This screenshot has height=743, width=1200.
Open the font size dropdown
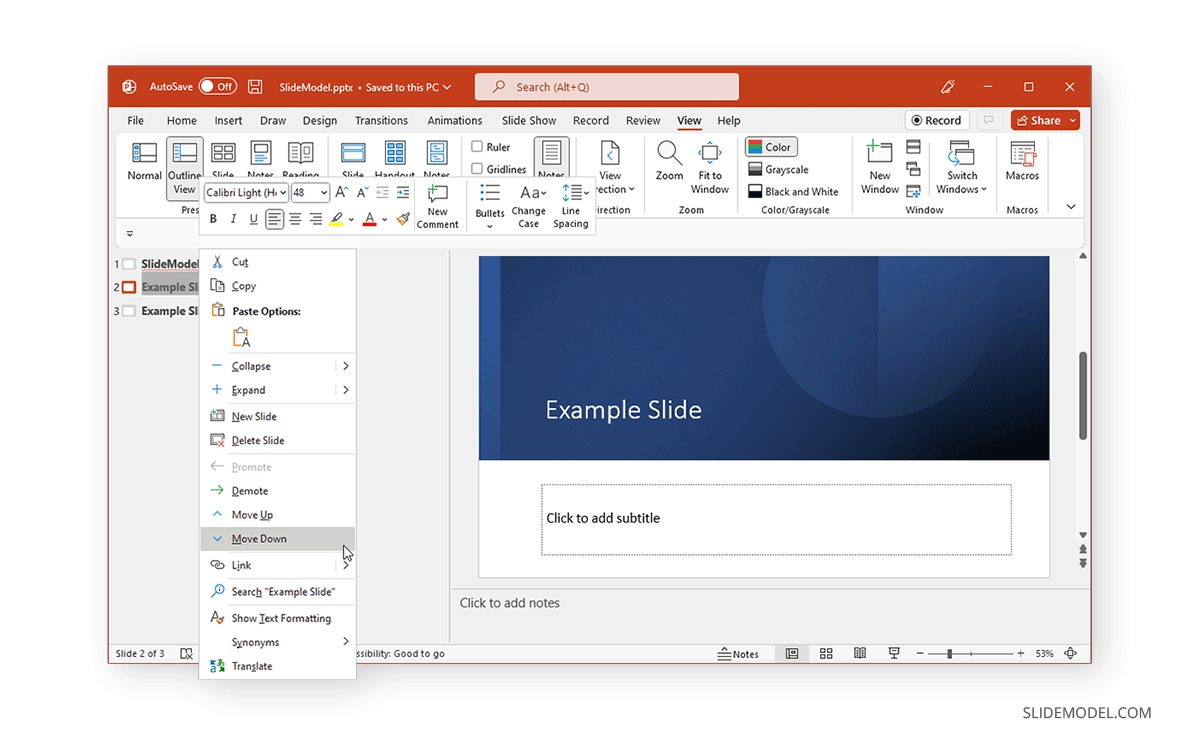pos(324,193)
